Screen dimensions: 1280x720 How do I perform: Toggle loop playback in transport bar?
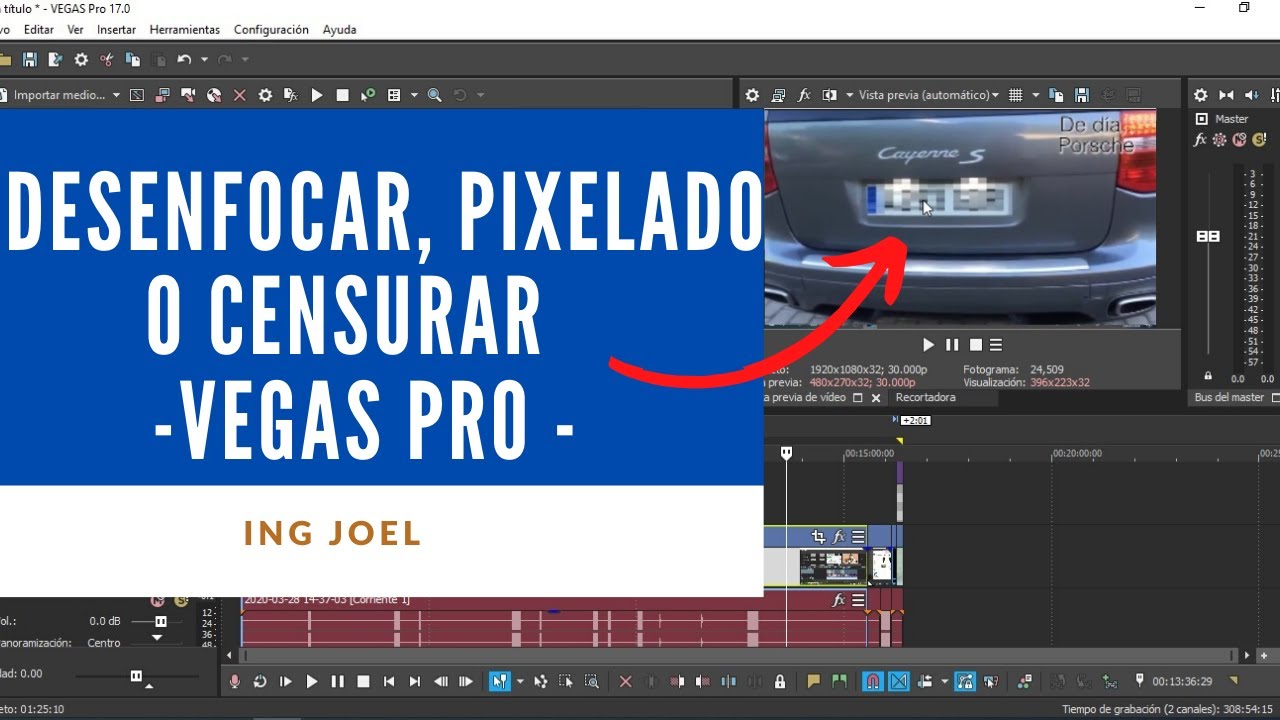click(260, 681)
